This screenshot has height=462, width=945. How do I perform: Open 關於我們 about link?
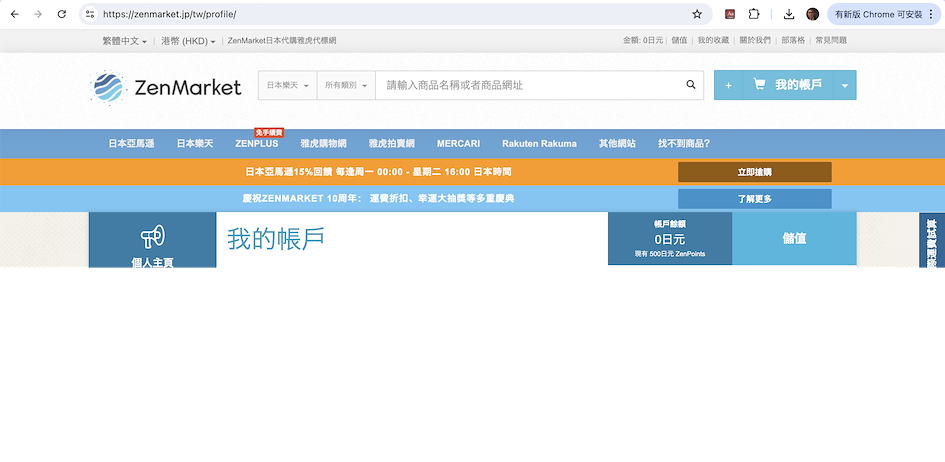pyautogui.click(x=755, y=40)
